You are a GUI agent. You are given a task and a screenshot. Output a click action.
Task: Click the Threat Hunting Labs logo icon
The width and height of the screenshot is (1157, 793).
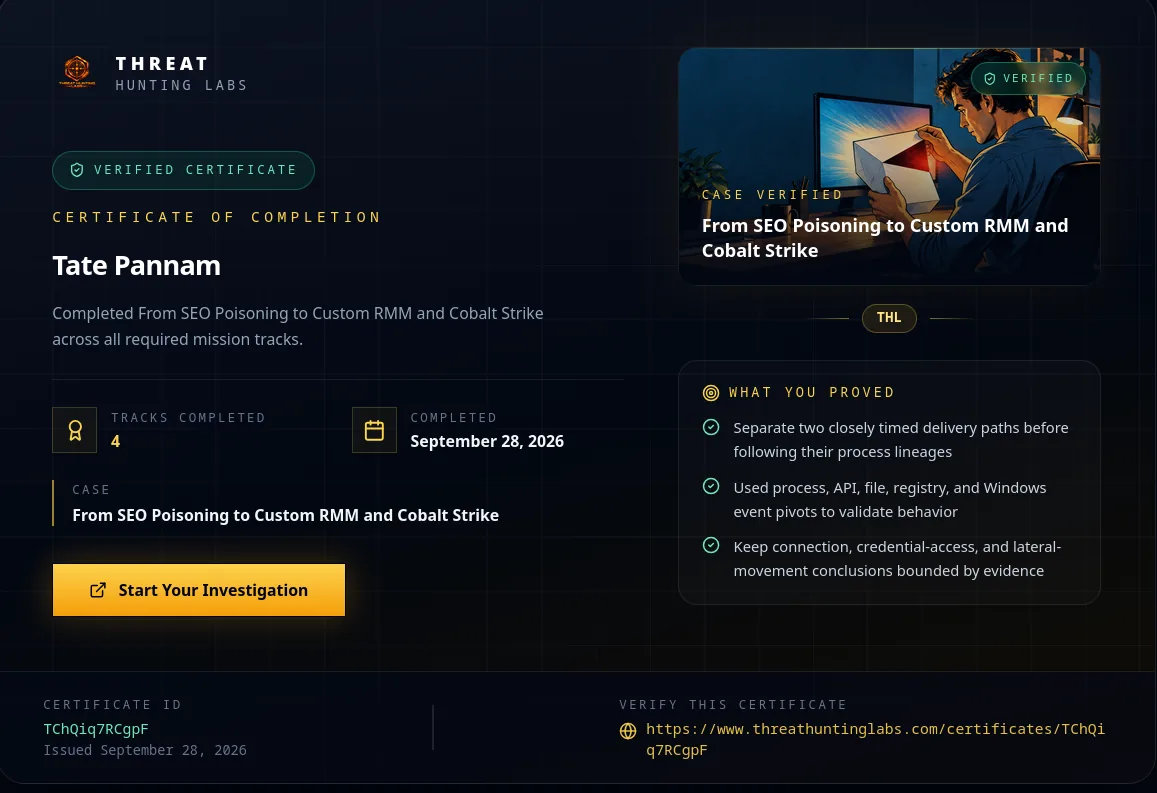click(77, 72)
